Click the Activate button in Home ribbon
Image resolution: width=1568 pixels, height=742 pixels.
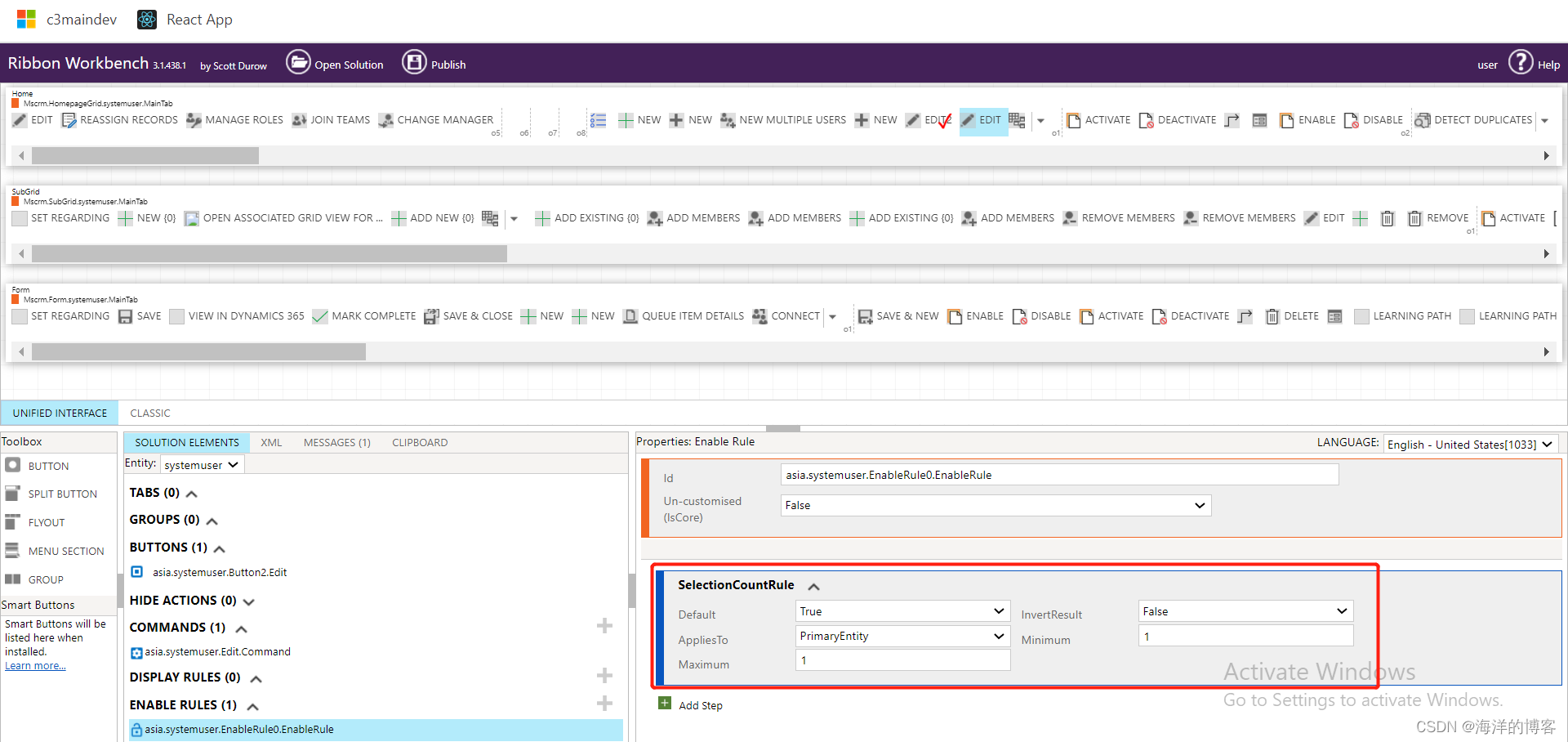tap(1098, 120)
